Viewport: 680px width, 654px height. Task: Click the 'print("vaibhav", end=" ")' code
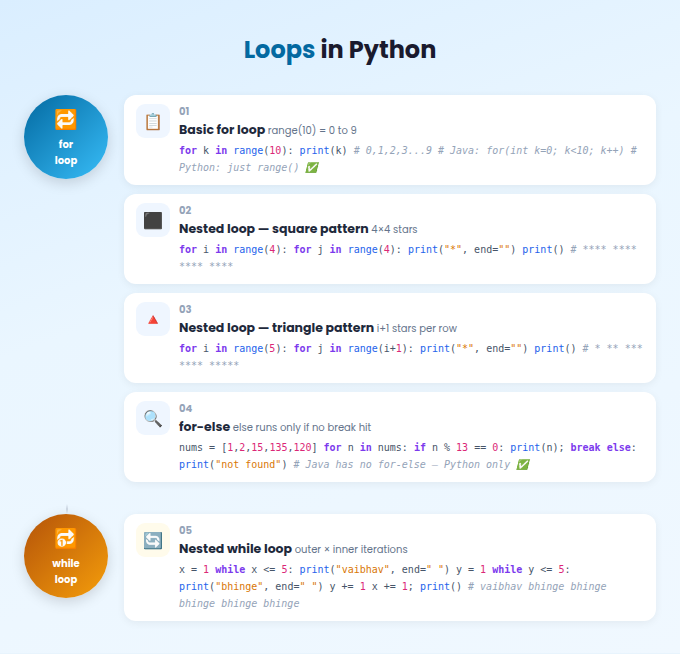[x=375, y=569]
